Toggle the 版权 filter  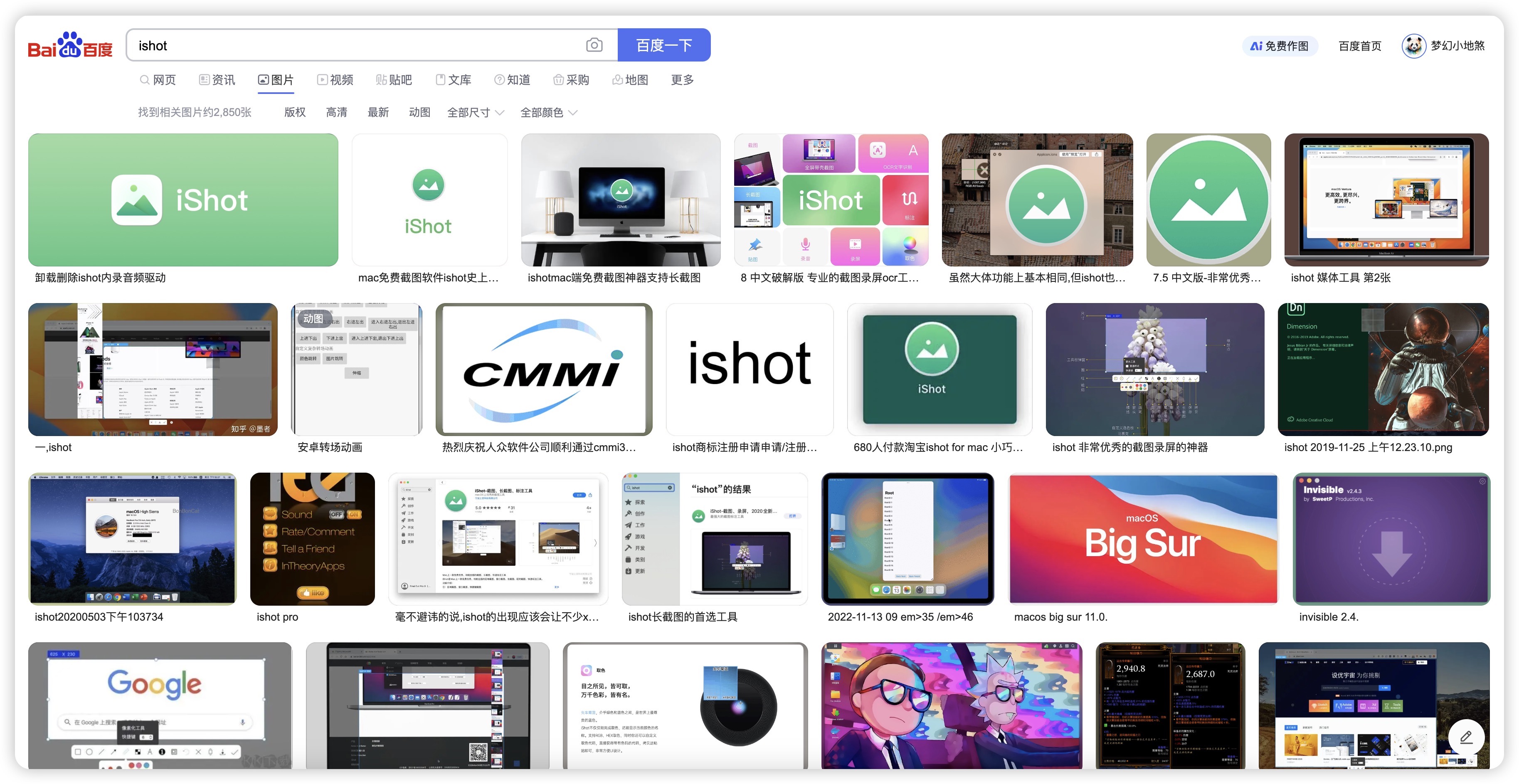coord(295,113)
